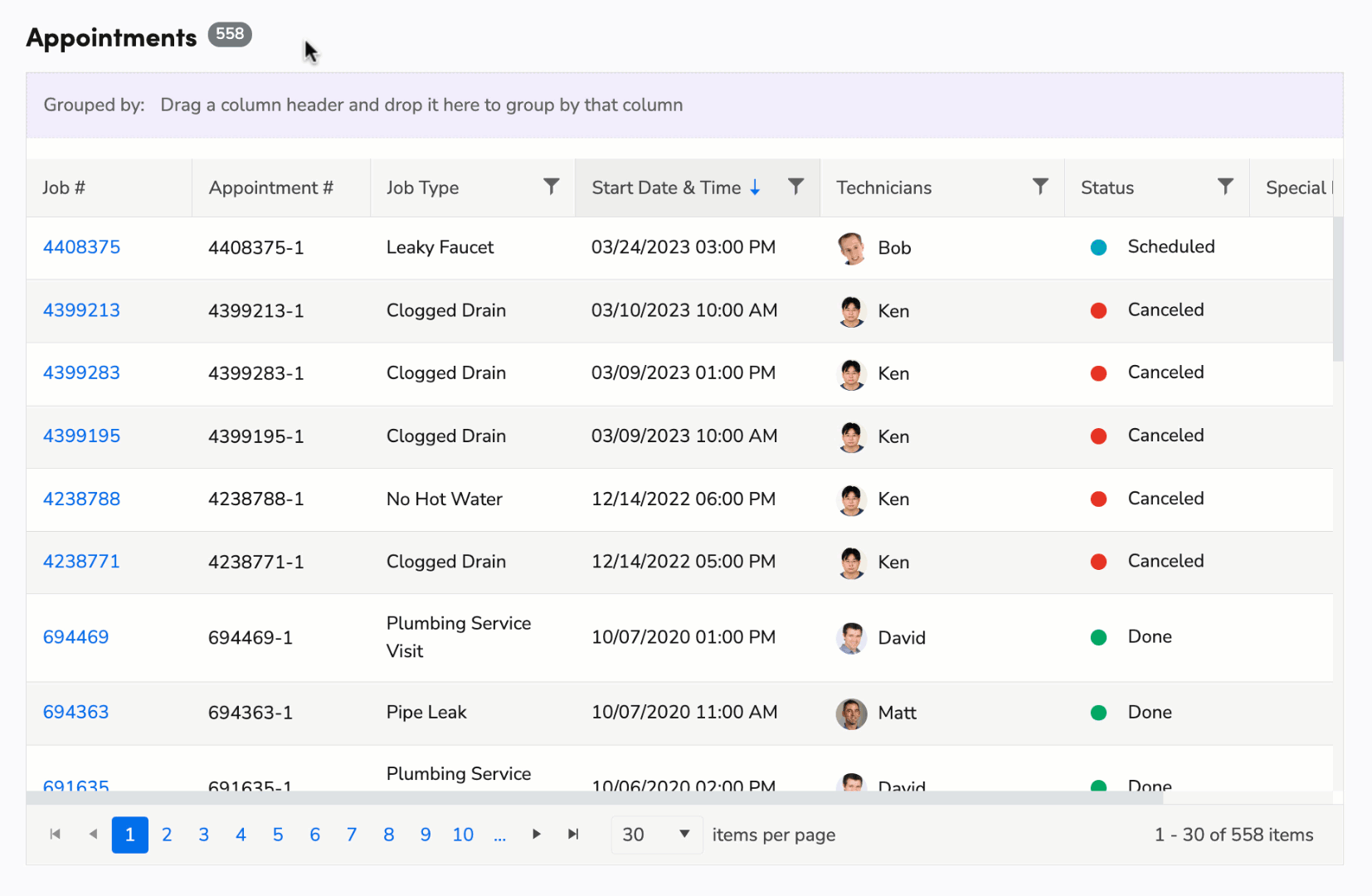Image resolution: width=1372 pixels, height=896 pixels.
Task: Filter the Status column
Action: click(x=1227, y=187)
